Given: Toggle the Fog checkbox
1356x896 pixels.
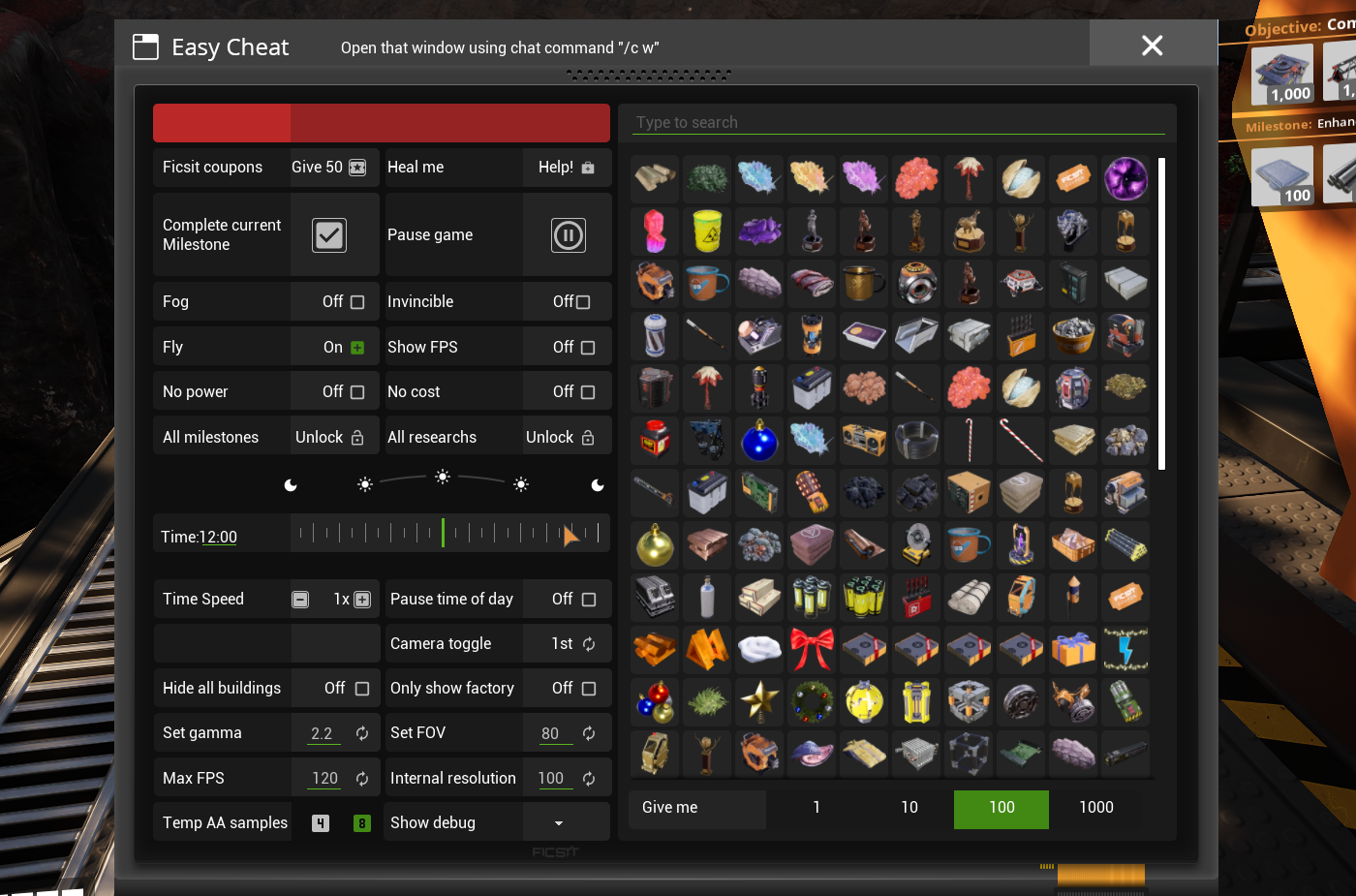Looking at the screenshot, I should (x=357, y=302).
